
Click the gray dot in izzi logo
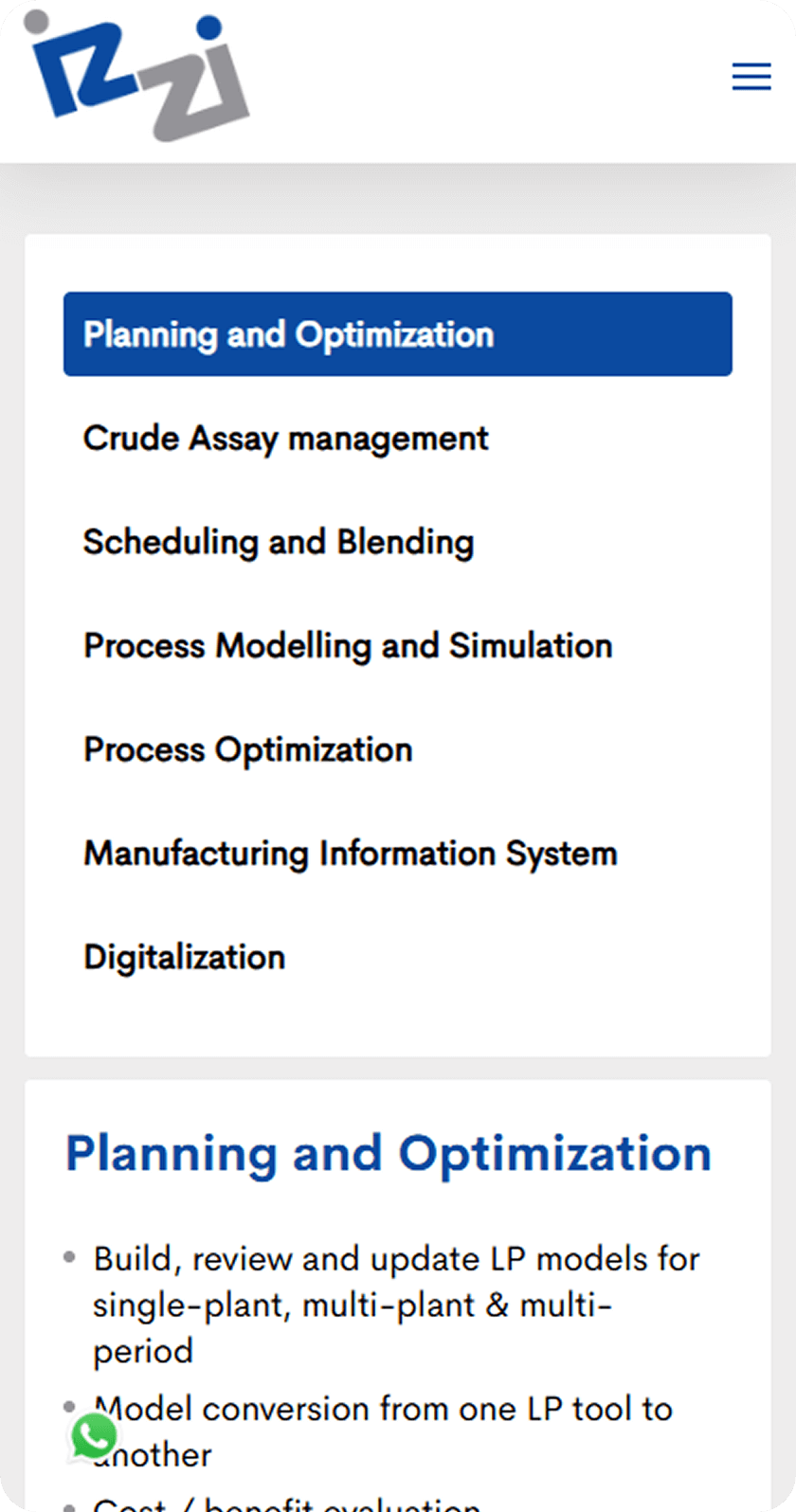(37, 23)
